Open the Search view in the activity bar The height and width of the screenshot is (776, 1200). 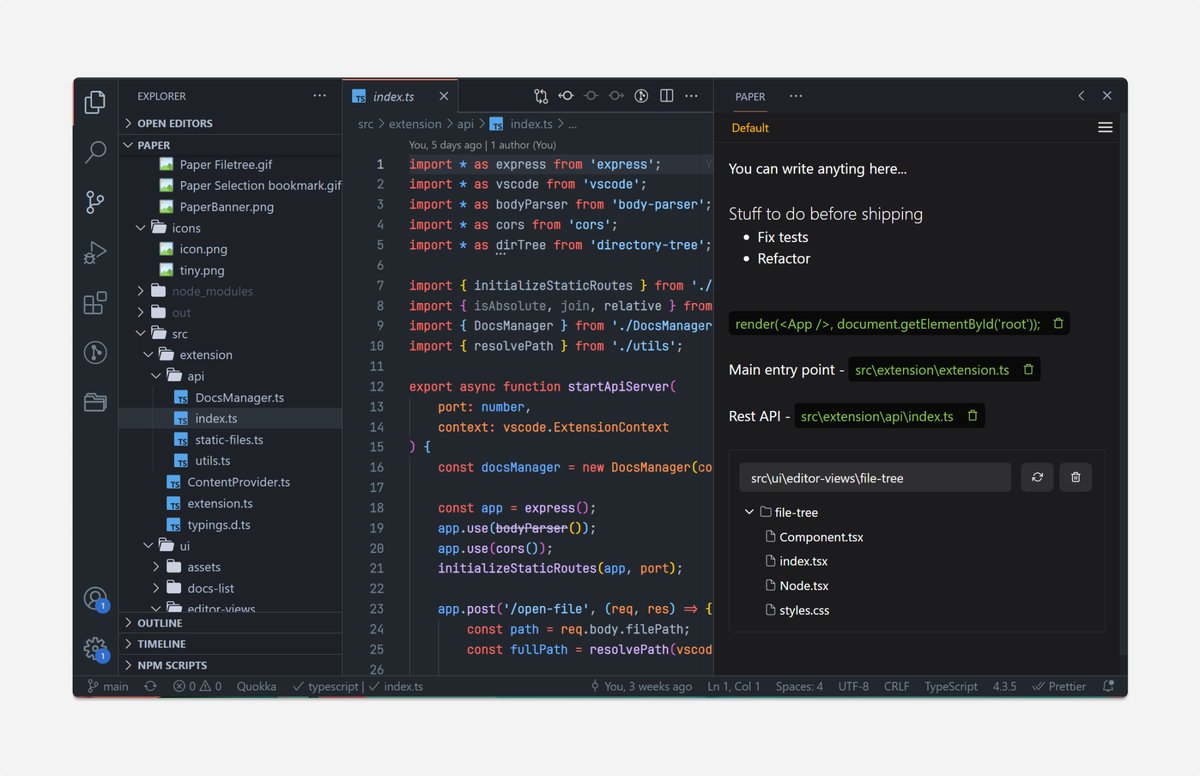tap(95, 152)
